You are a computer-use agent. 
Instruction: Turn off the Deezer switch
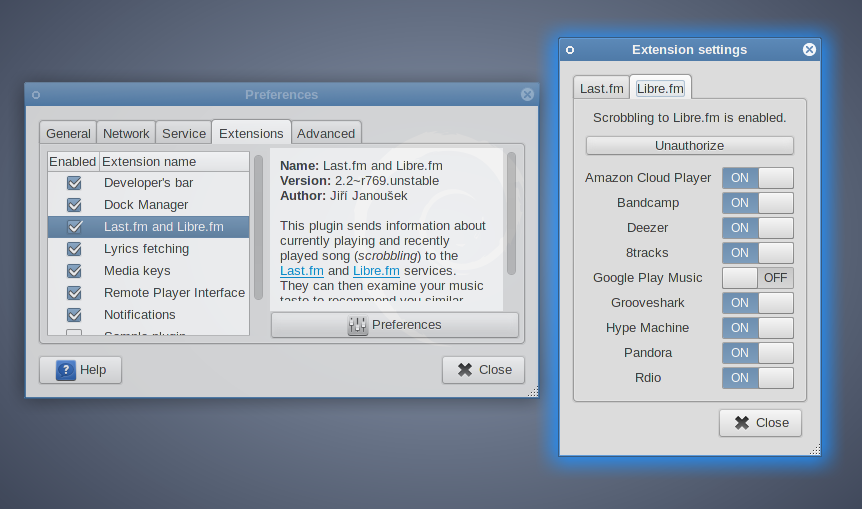pos(758,228)
